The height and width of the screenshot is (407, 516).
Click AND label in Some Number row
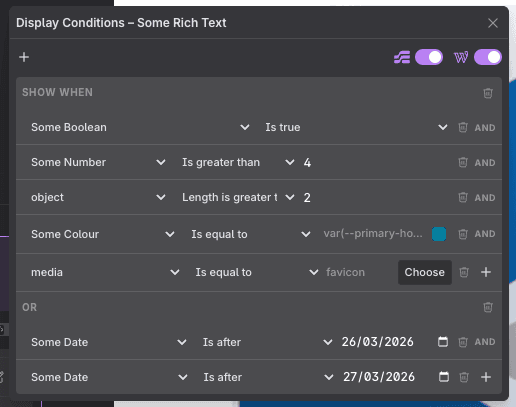485,163
